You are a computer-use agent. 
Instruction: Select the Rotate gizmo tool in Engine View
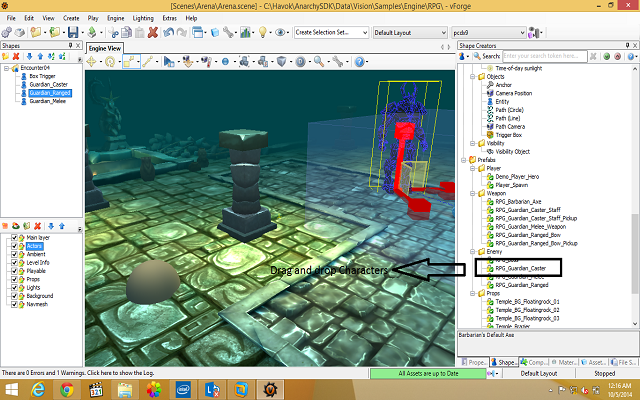(x=110, y=62)
